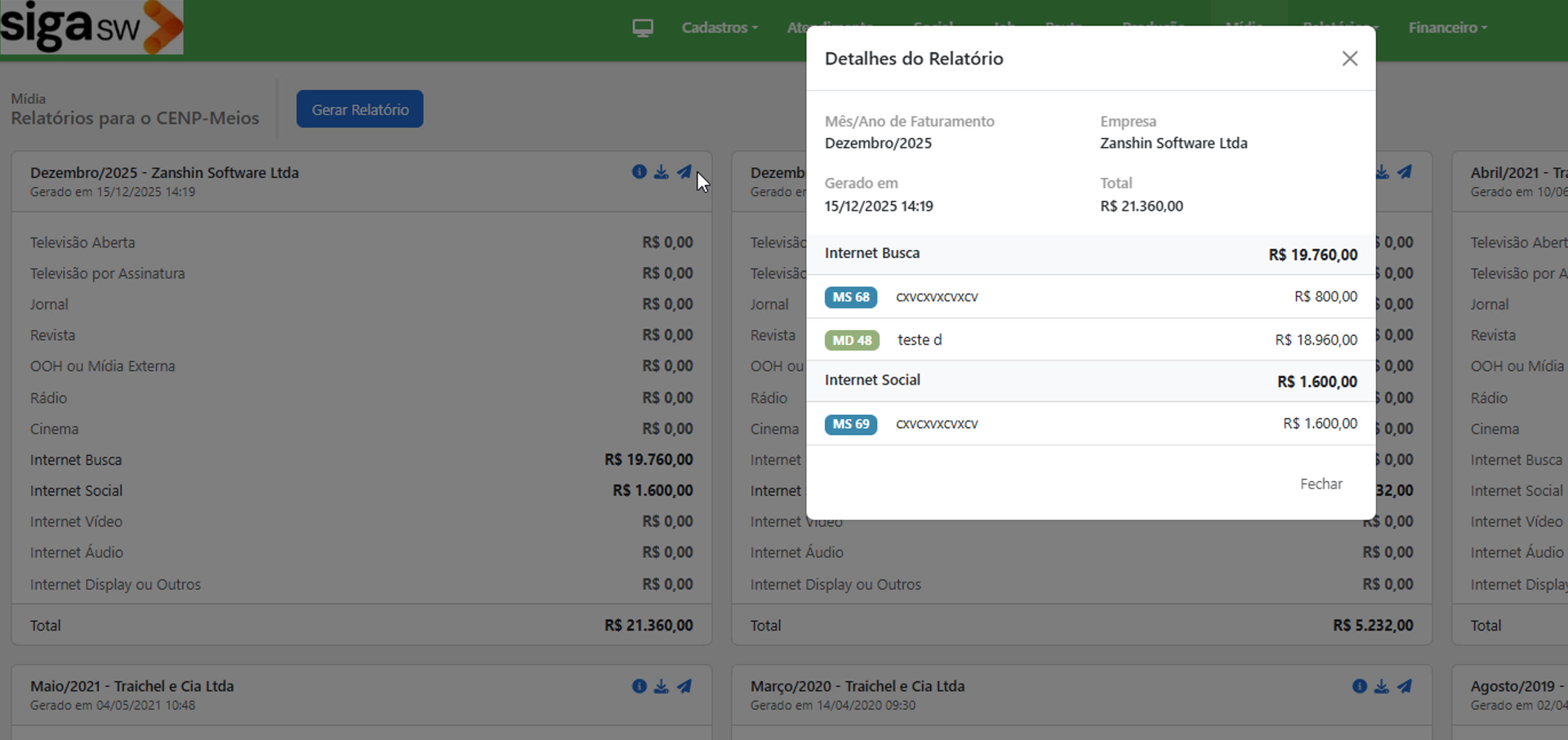This screenshot has width=1568, height=740.
Task: Send the Março/2020 Traichel report
Action: tap(1405, 686)
